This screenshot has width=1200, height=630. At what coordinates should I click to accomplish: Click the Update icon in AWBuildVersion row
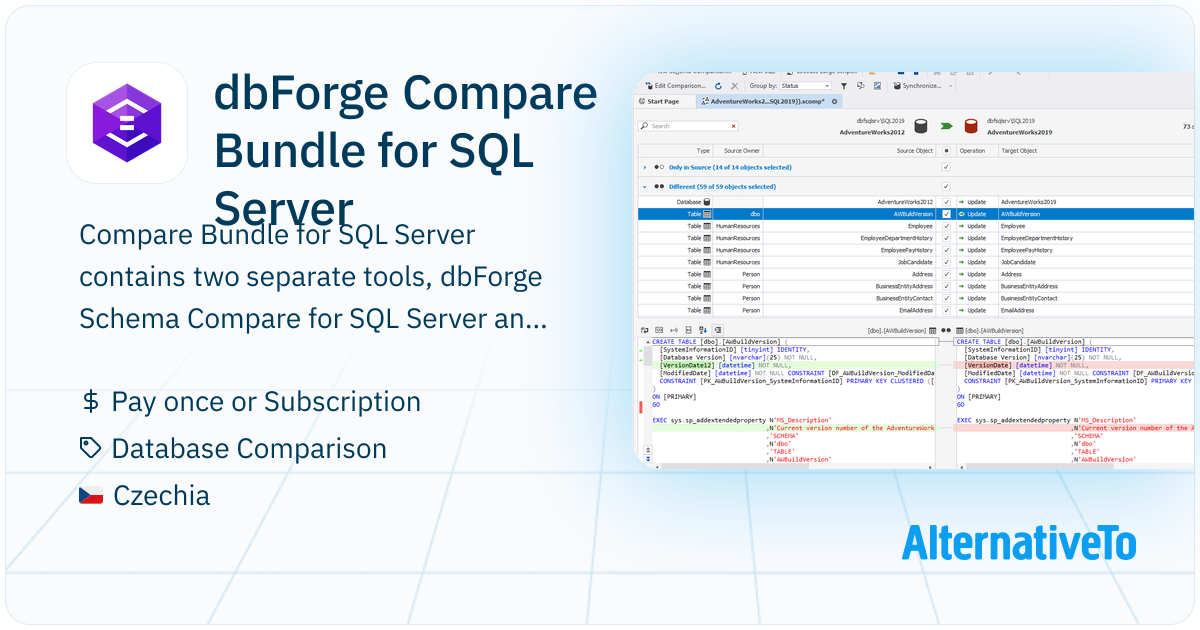pyautogui.click(x=961, y=214)
